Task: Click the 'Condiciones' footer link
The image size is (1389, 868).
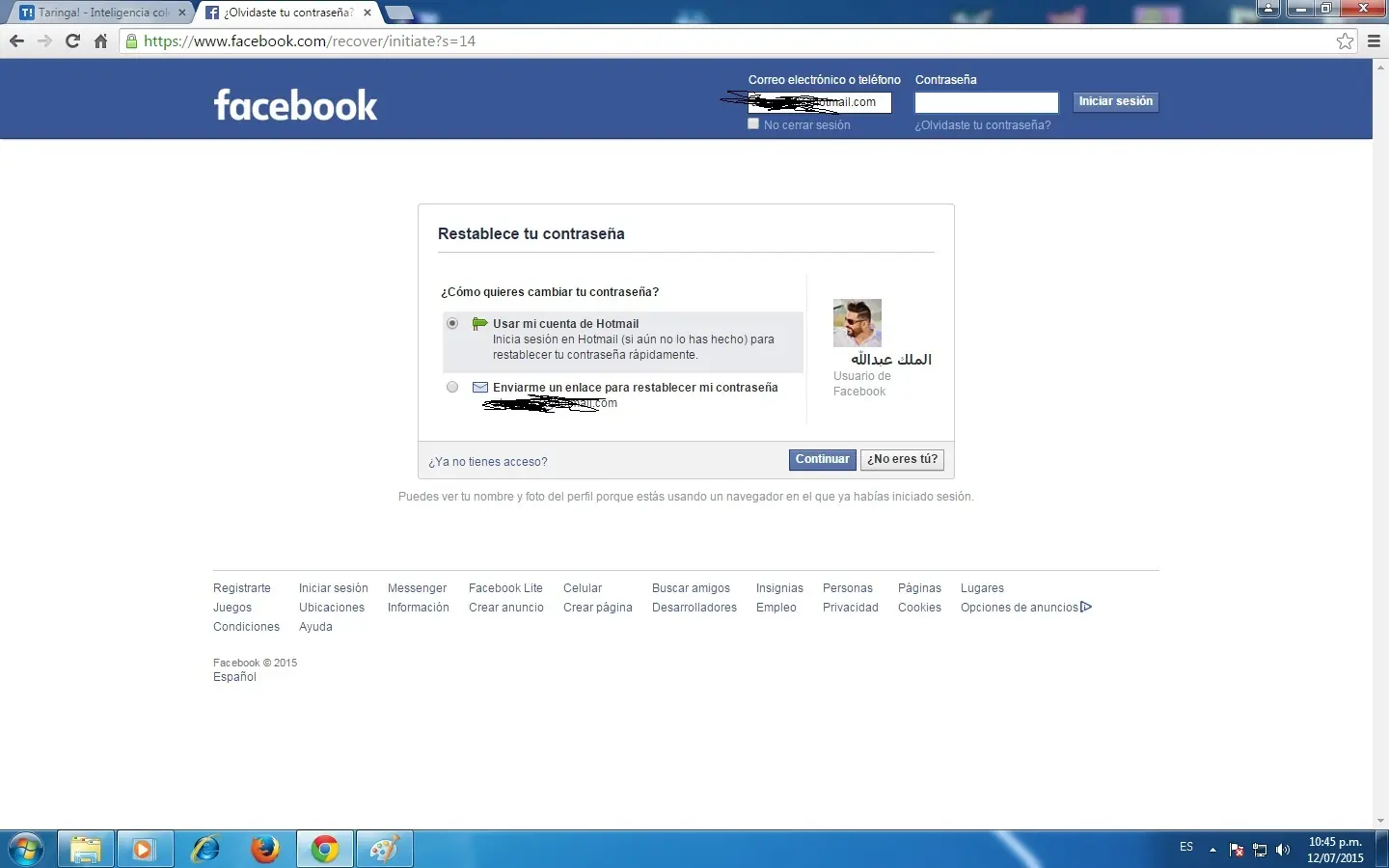Action: (246, 627)
